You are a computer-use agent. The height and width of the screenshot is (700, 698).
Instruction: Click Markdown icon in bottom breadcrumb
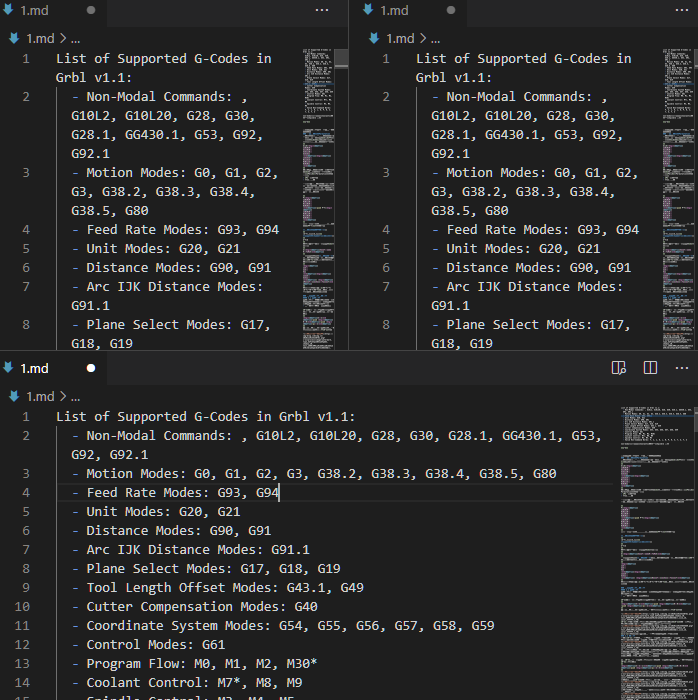point(14,396)
